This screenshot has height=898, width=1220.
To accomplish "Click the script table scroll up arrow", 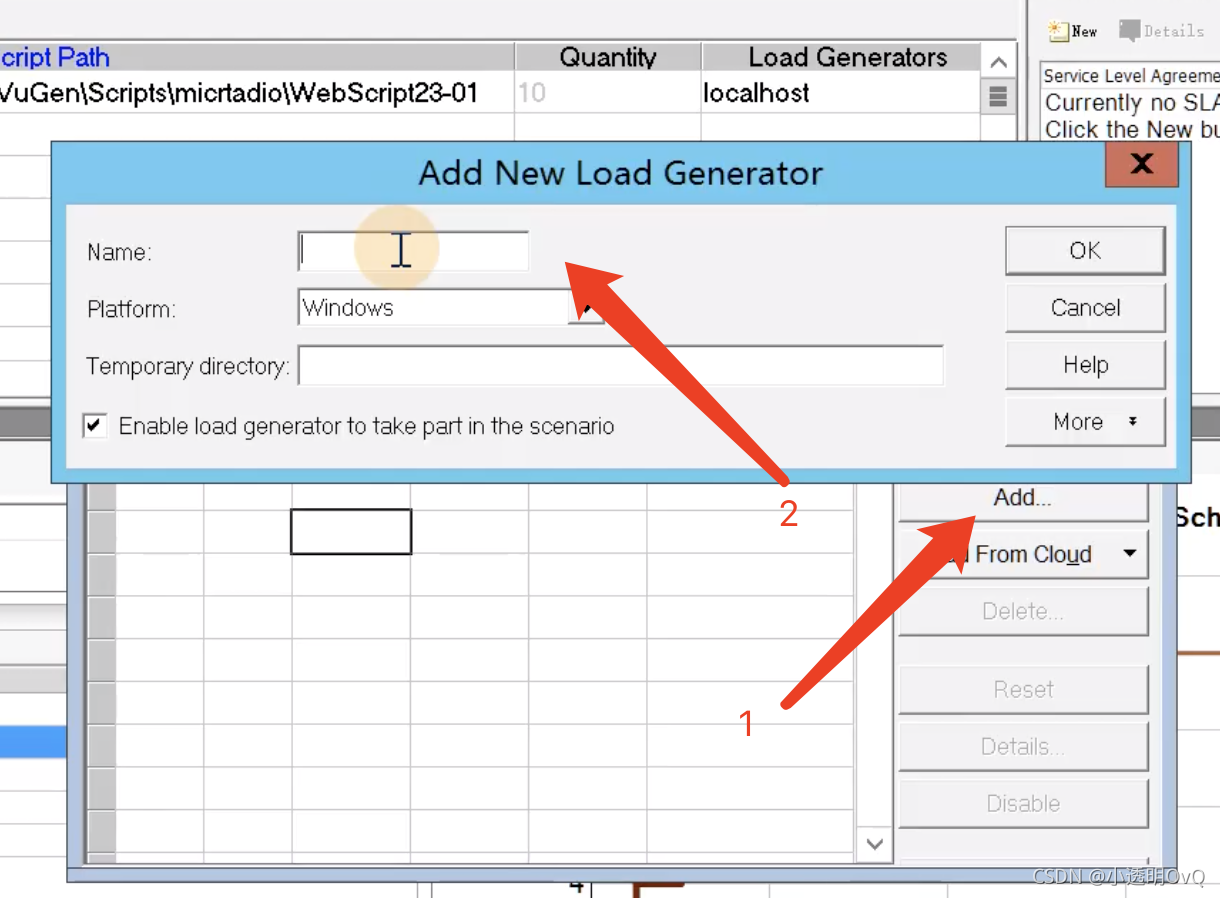I will point(997,63).
